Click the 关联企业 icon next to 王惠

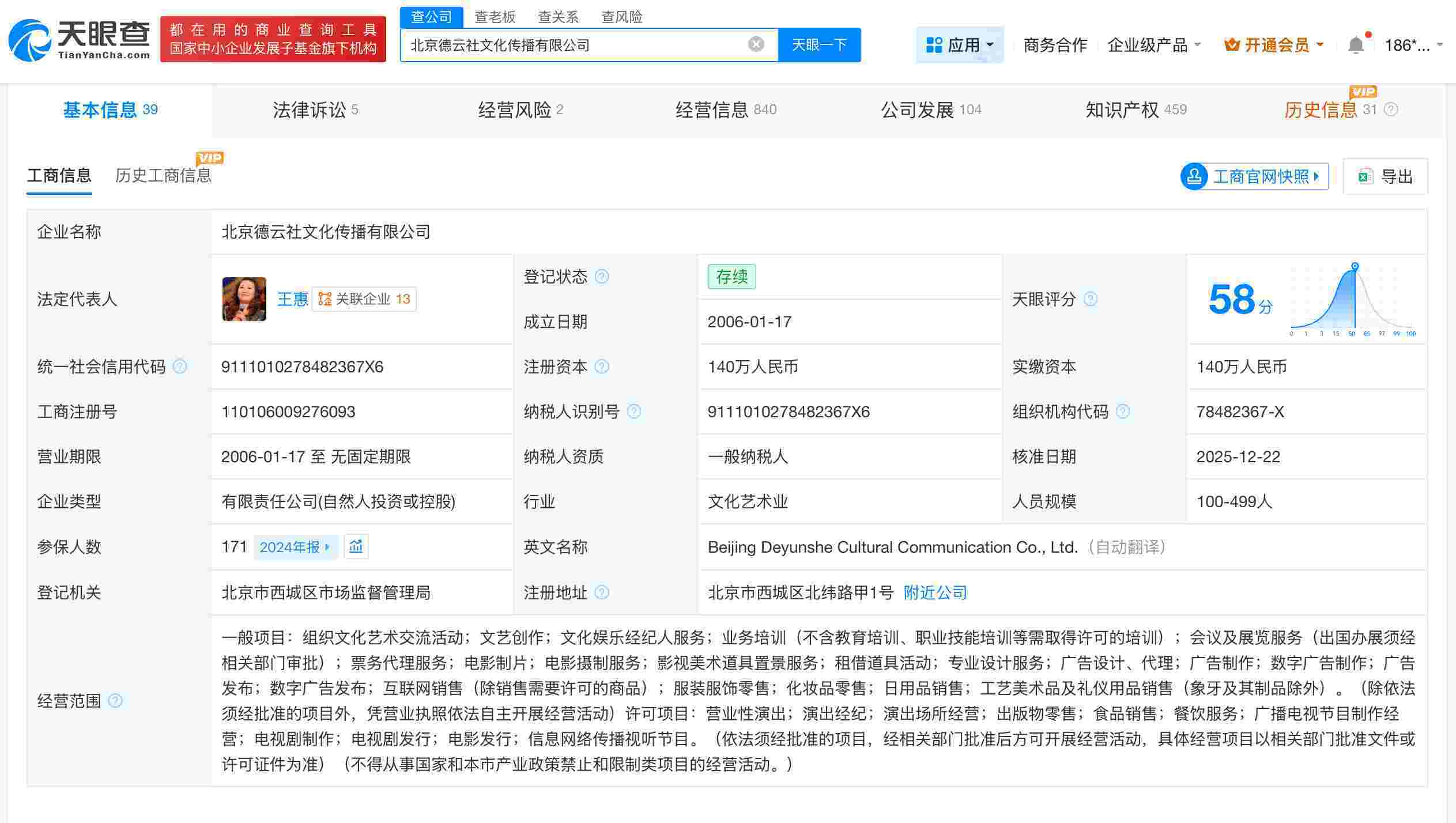click(x=325, y=299)
